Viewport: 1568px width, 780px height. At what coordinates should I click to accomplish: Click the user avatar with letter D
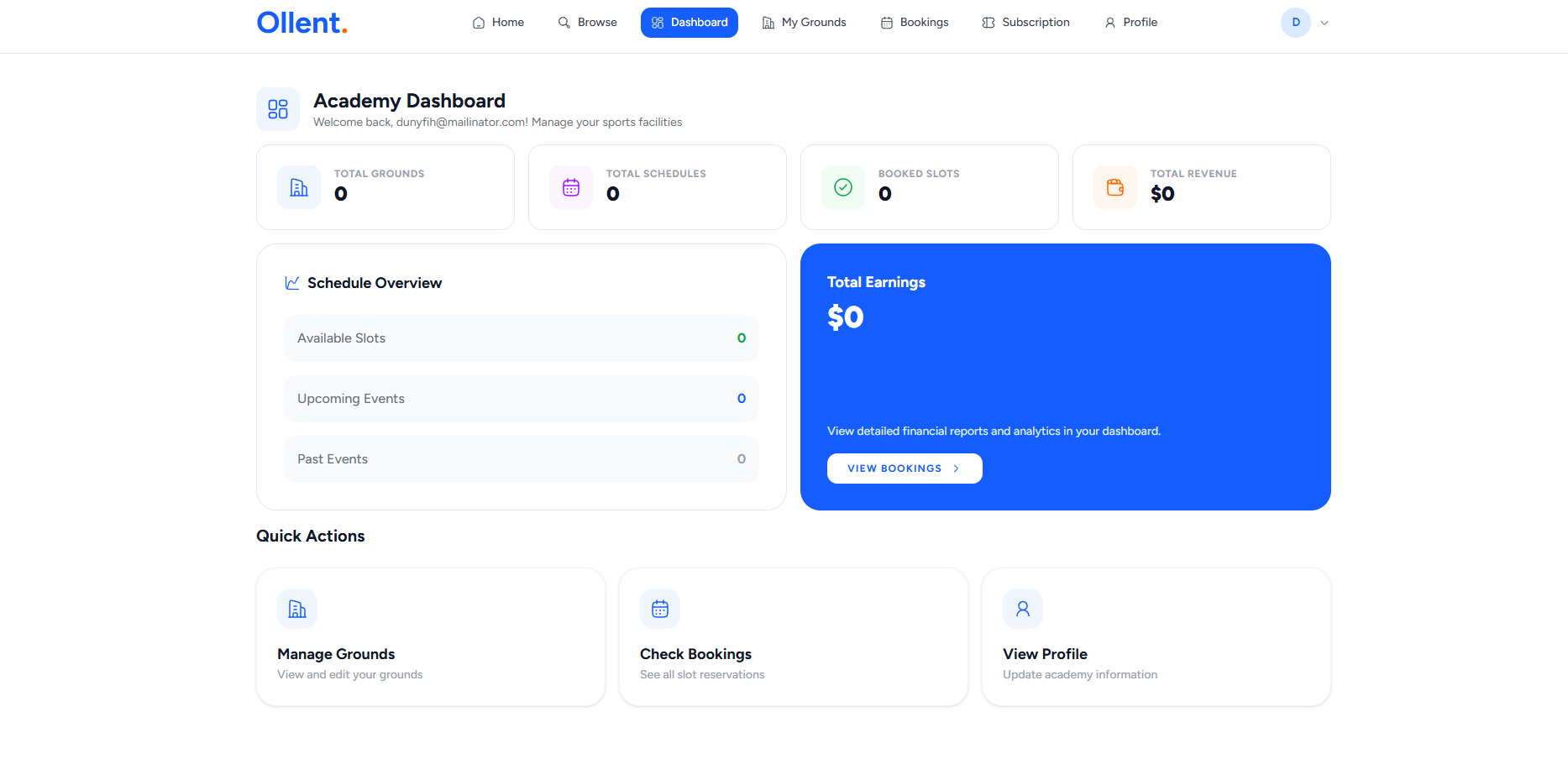[1296, 23]
